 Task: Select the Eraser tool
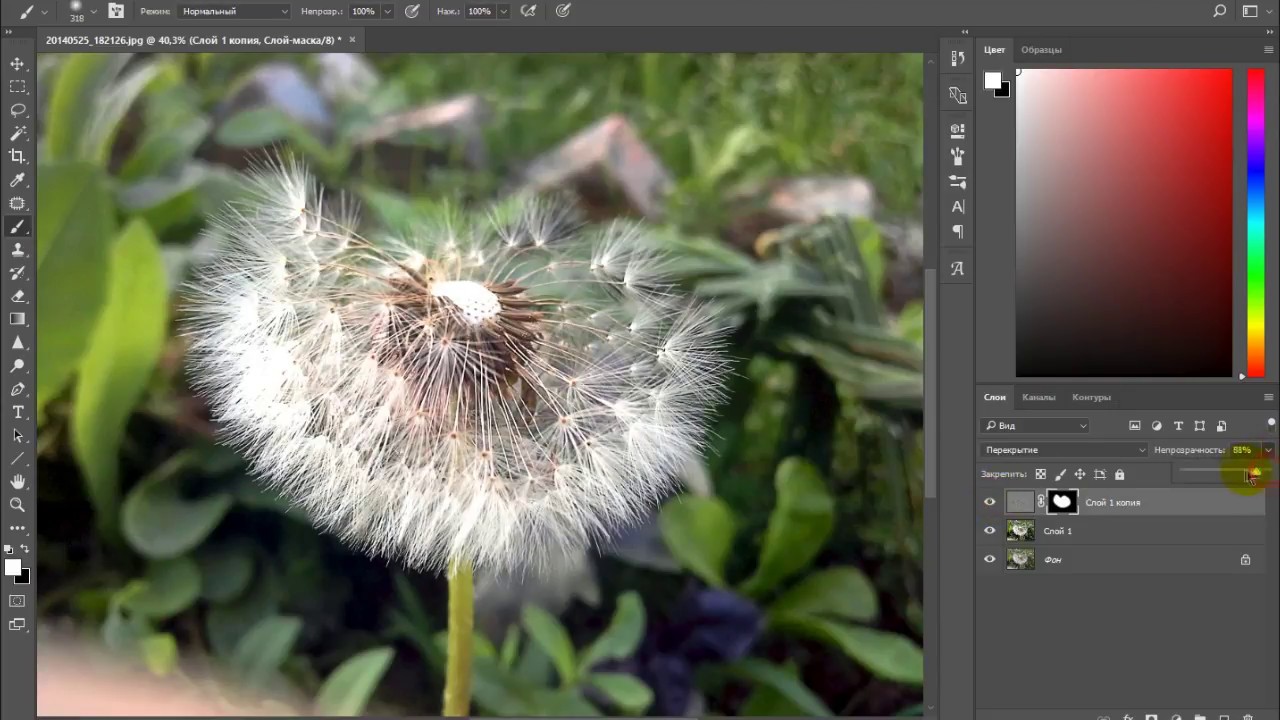click(x=18, y=296)
